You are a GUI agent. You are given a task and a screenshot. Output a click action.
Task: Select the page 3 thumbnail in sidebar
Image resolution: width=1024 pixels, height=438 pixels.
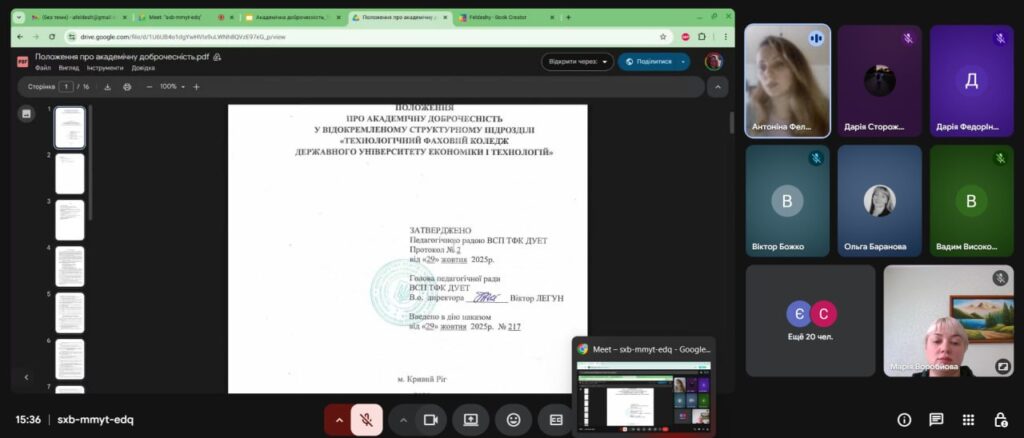tap(69, 220)
